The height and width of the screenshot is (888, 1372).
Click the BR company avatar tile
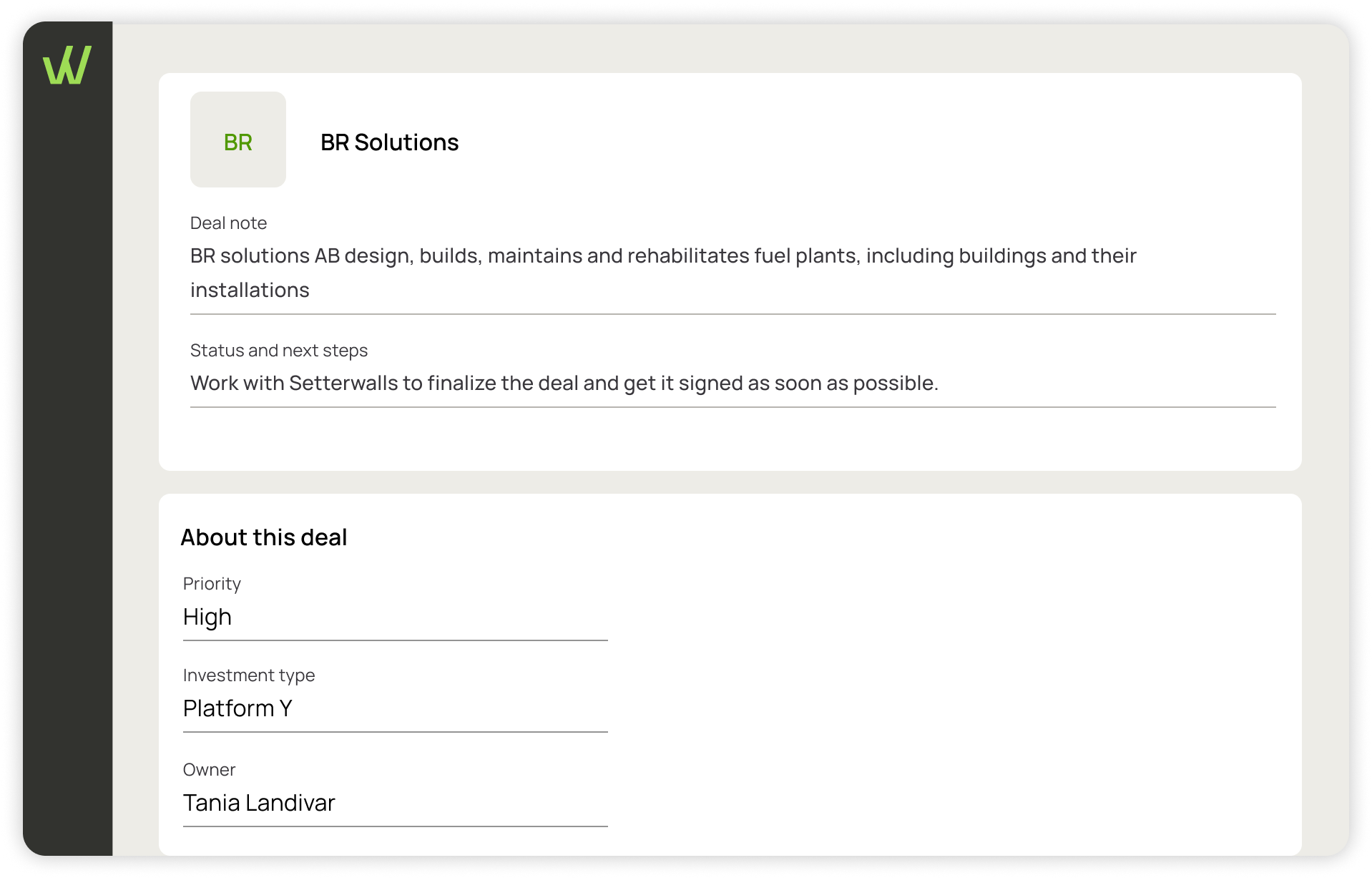point(238,140)
